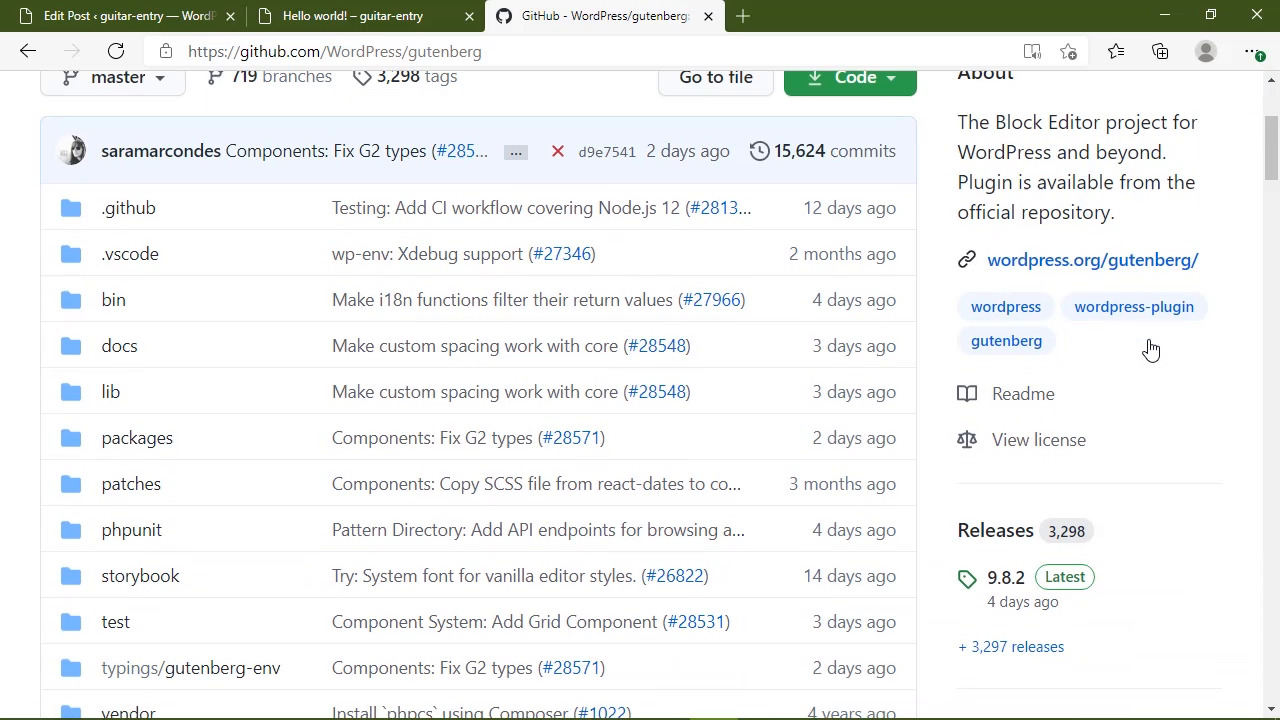Expand commit message ellipsis button

(516, 152)
